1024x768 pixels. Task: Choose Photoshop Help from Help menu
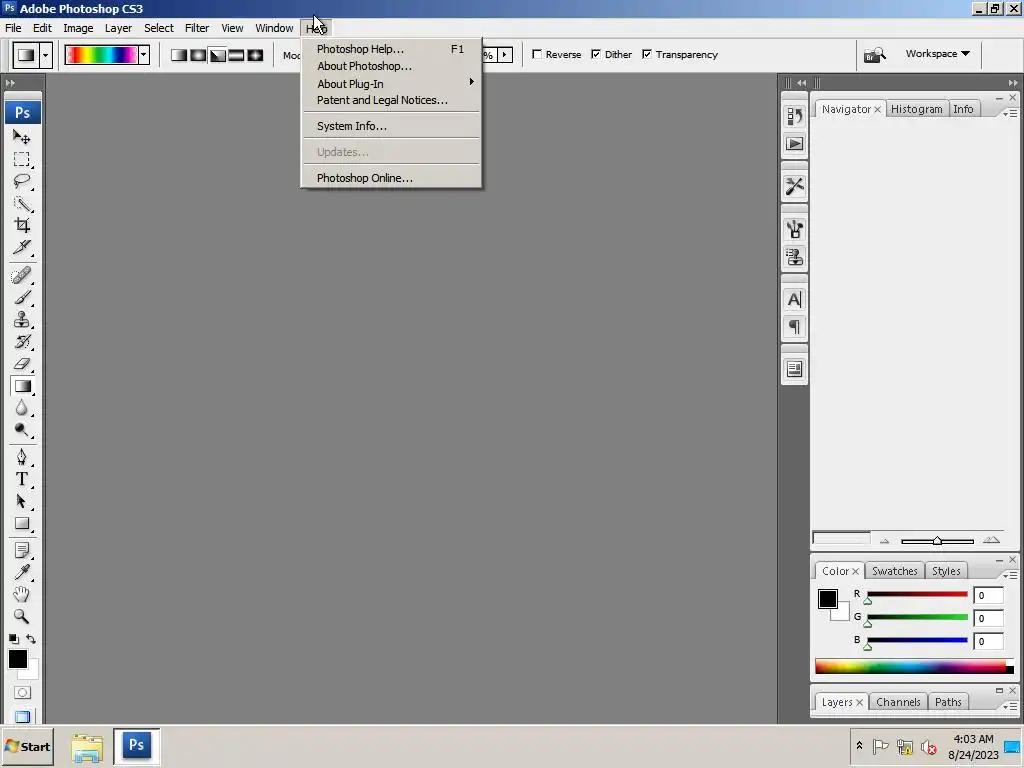click(x=392, y=49)
